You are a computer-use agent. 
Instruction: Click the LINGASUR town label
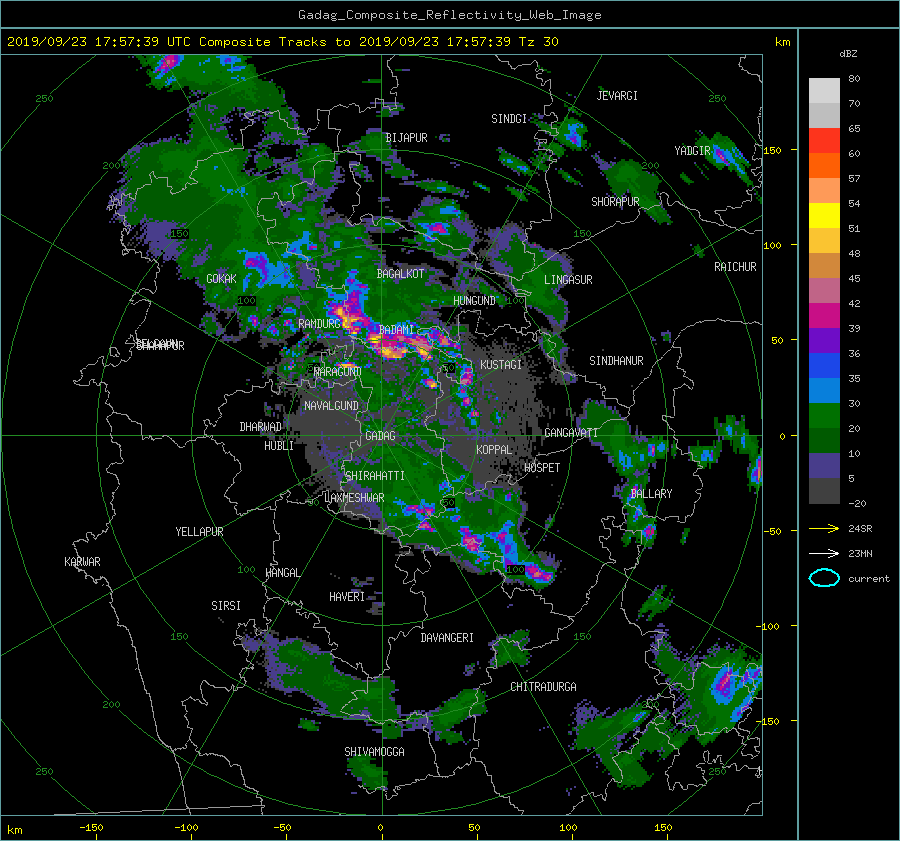pyautogui.click(x=568, y=280)
